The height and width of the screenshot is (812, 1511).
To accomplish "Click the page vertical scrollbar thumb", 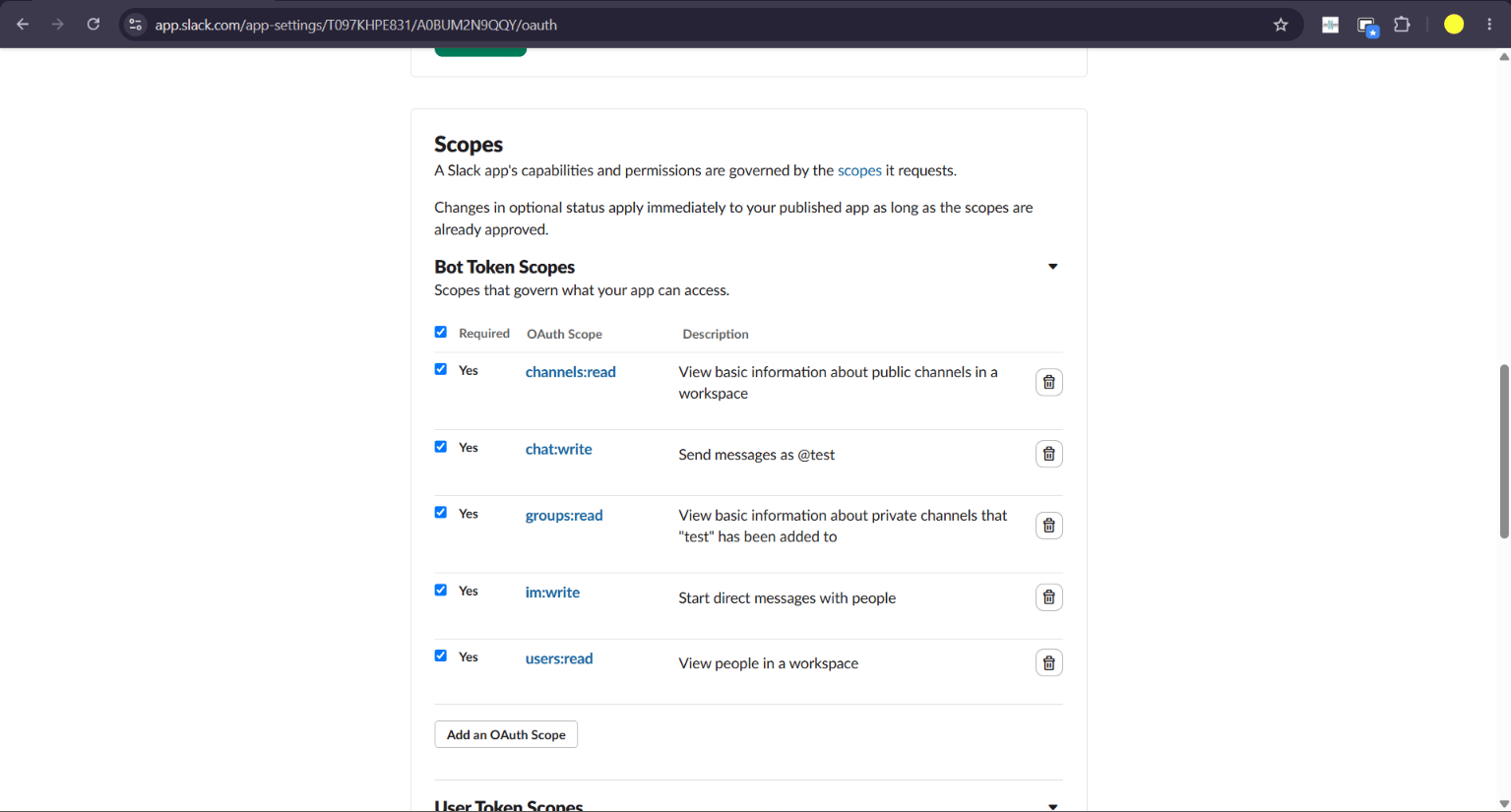I will pyautogui.click(x=1503, y=451).
